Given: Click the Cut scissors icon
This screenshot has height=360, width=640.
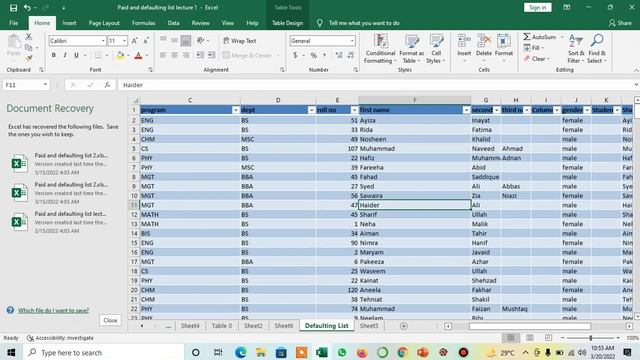Looking at the screenshot, I should (29, 37).
